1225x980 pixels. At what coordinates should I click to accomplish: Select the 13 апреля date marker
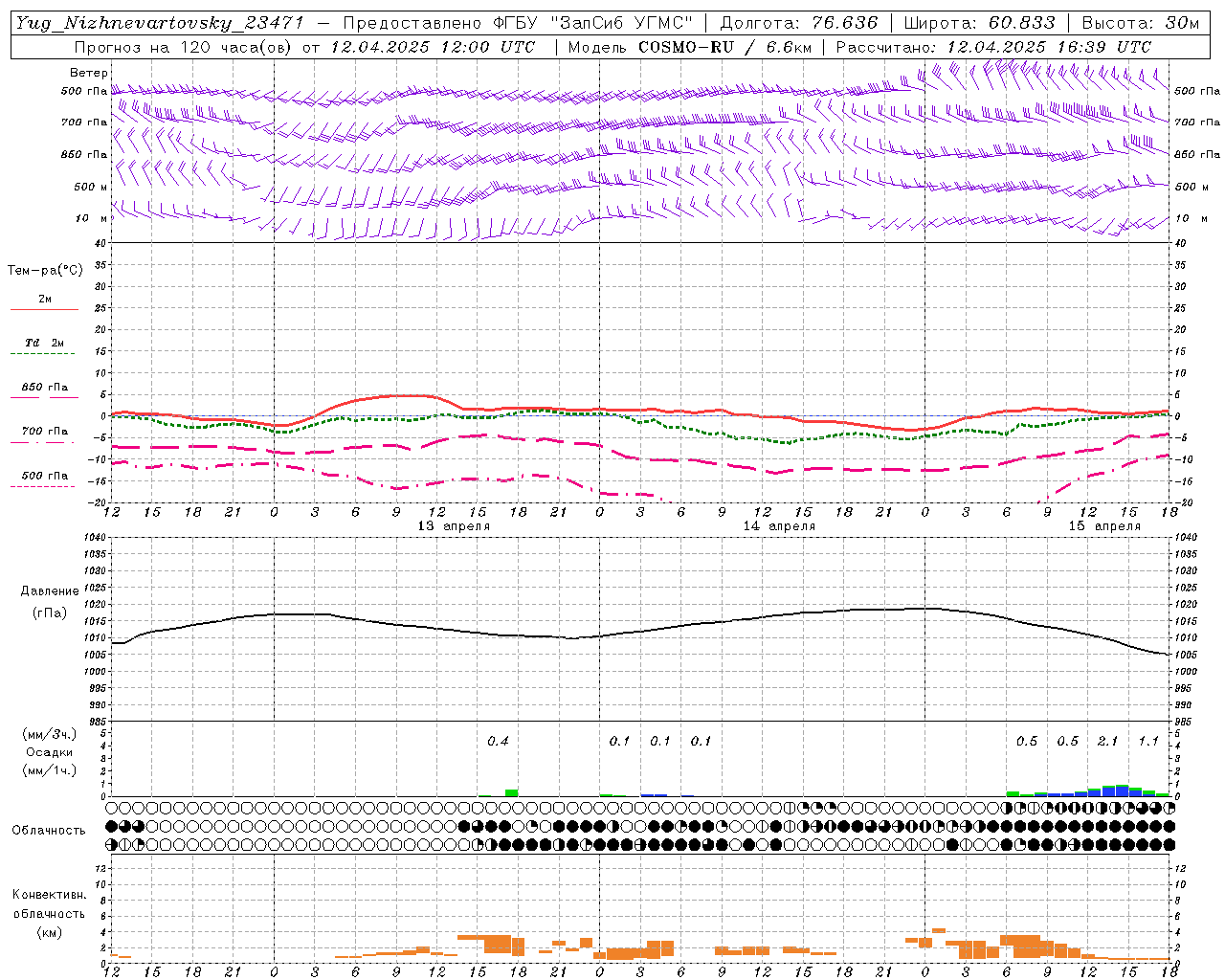coord(454,526)
